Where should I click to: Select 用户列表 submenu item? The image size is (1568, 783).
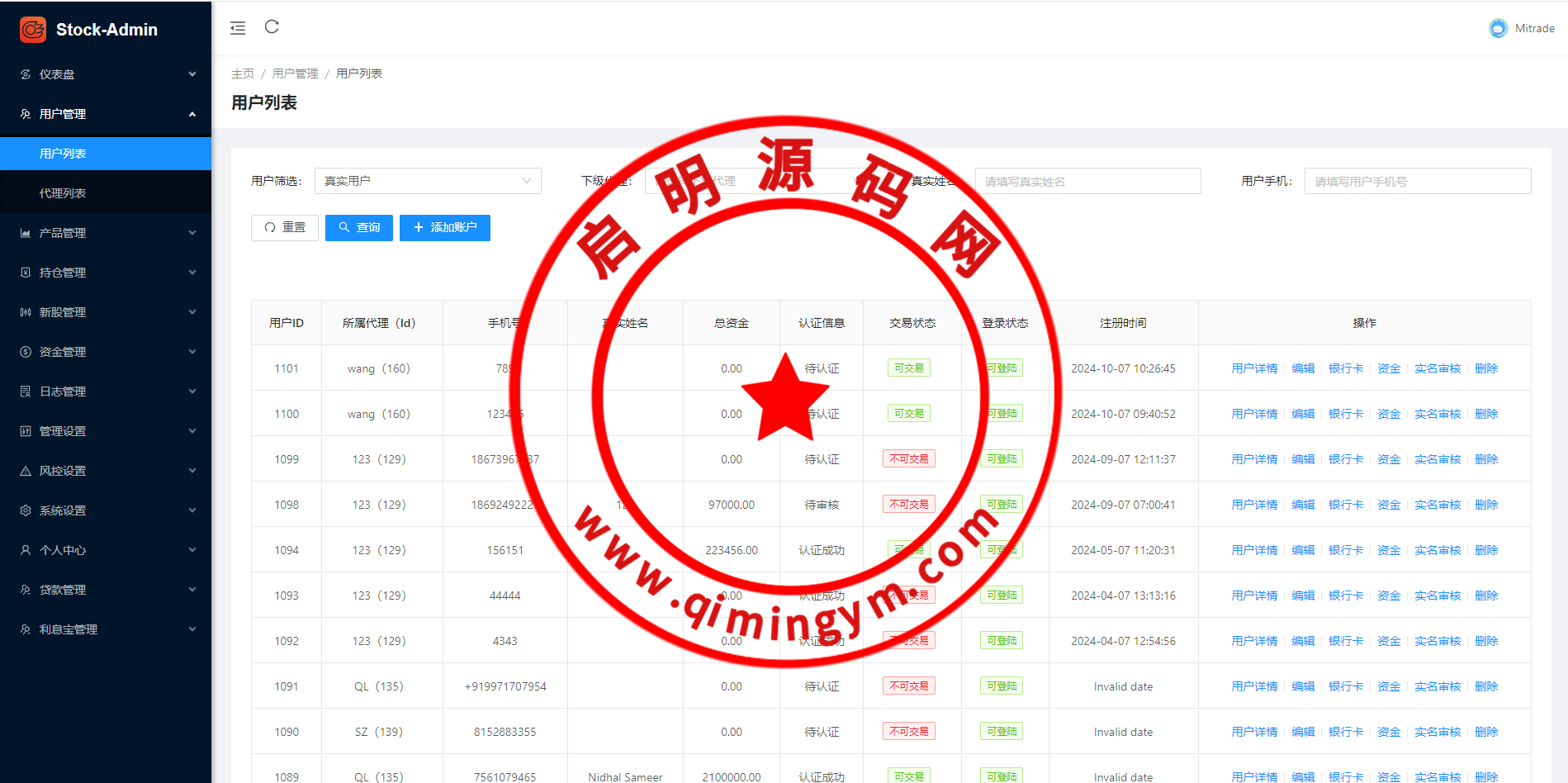click(63, 154)
